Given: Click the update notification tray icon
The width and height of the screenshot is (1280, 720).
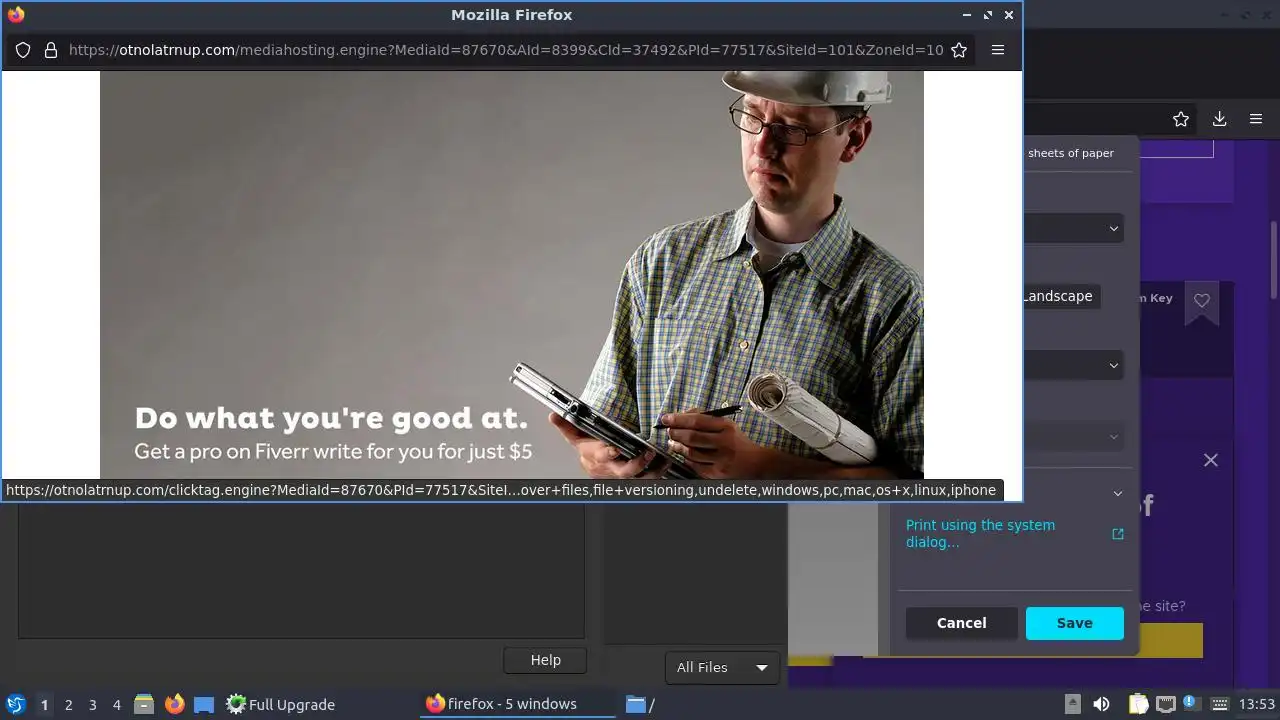Looking at the screenshot, I should (x=1191, y=703).
